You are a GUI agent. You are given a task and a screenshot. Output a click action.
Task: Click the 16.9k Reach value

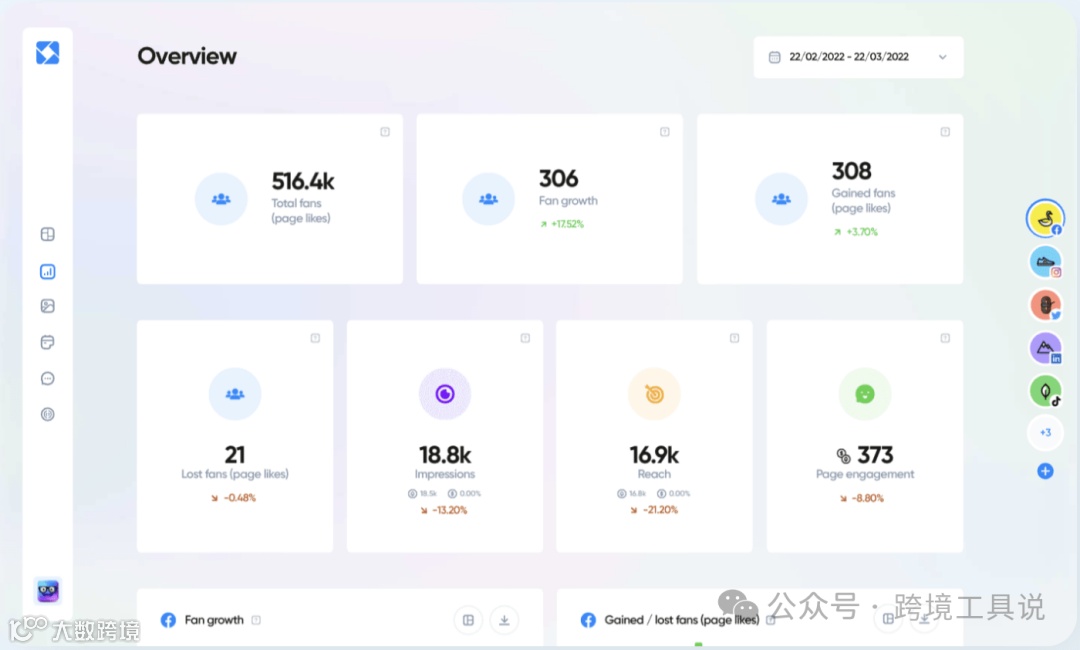[x=654, y=455]
